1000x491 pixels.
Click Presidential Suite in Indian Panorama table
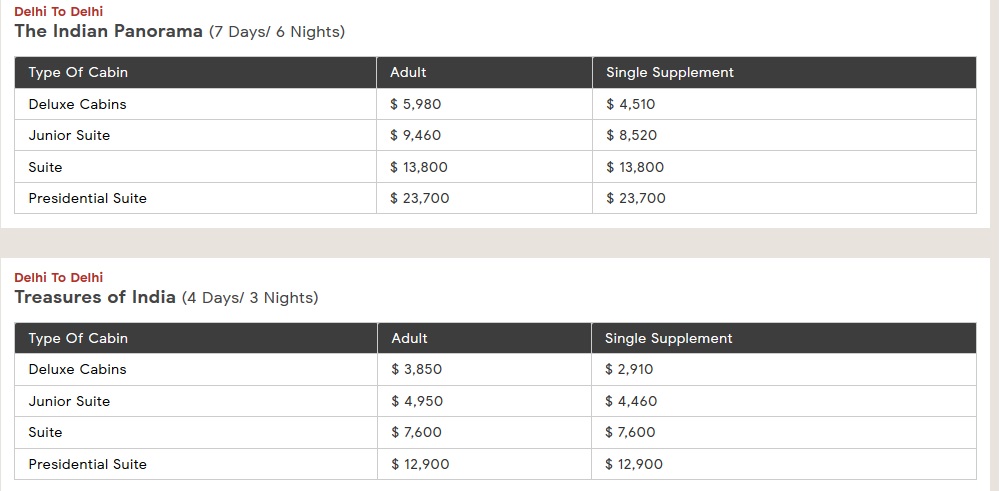click(87, 198)
